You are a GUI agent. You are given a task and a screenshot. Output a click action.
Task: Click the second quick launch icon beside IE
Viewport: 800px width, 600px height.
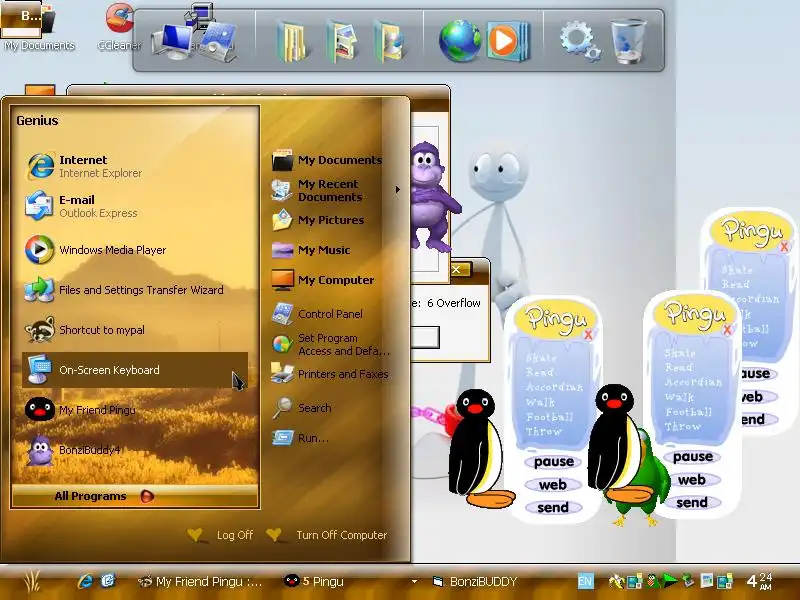tap(108, 581)
